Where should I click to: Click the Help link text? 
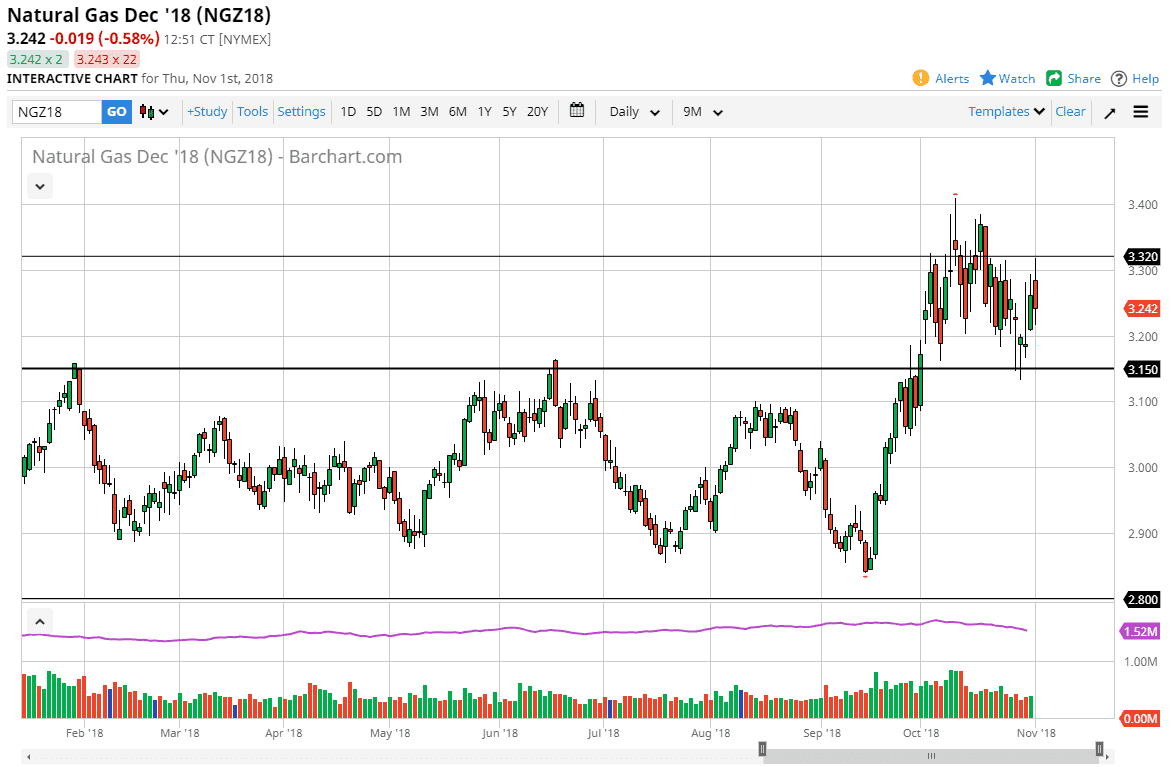pyautogui.click(x=1146, y=78)
